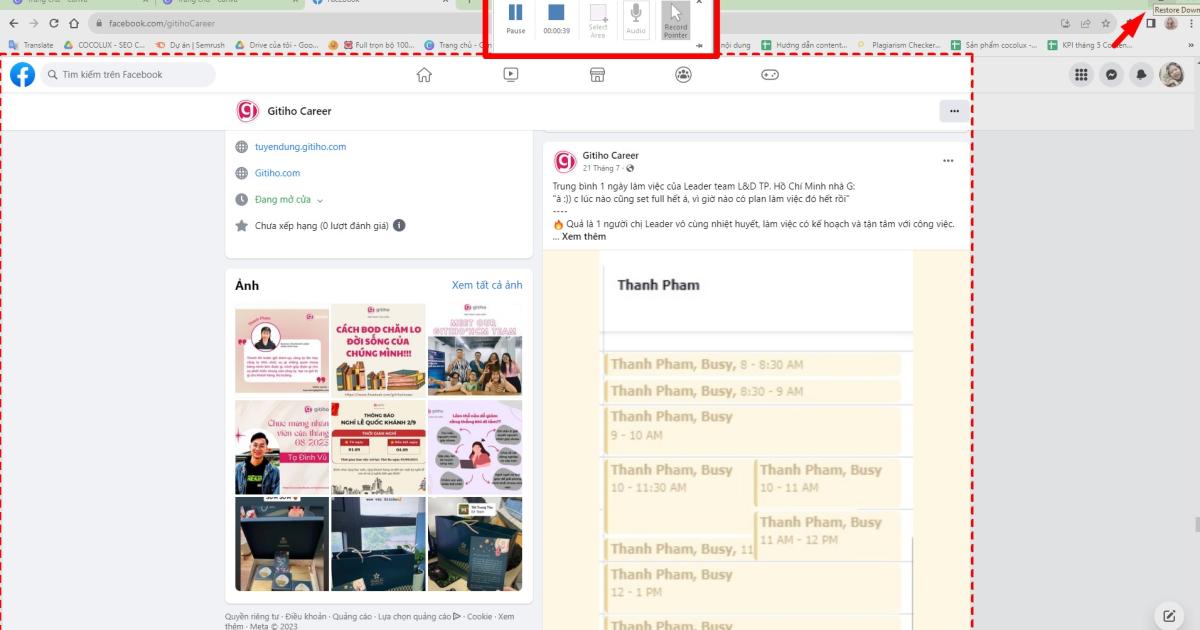Visit the Gitiho.com link
1200x630 pixels.
click(x=277, y=173)
